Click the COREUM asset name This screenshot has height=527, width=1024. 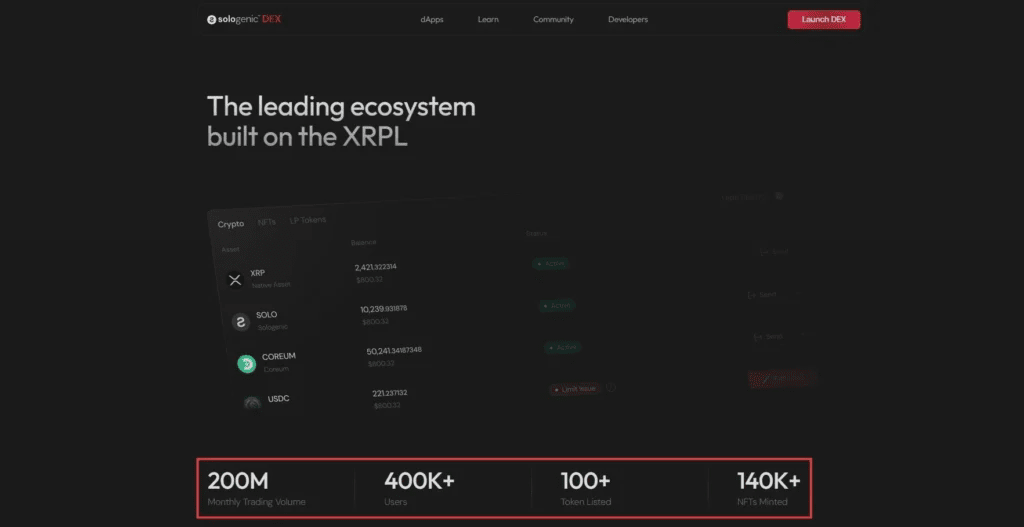point(279,357)
